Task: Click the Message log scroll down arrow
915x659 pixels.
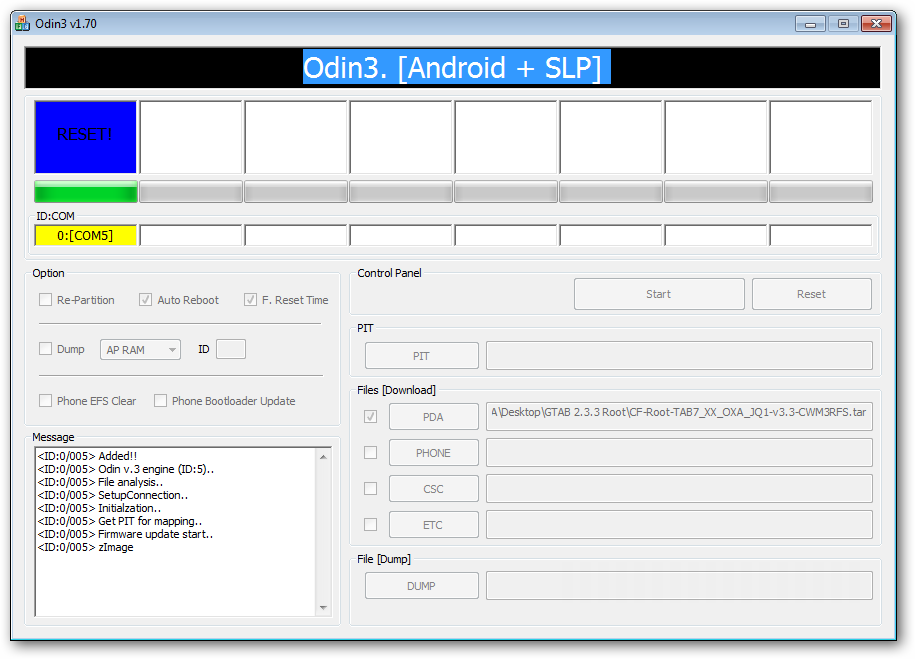Action: 323,607
